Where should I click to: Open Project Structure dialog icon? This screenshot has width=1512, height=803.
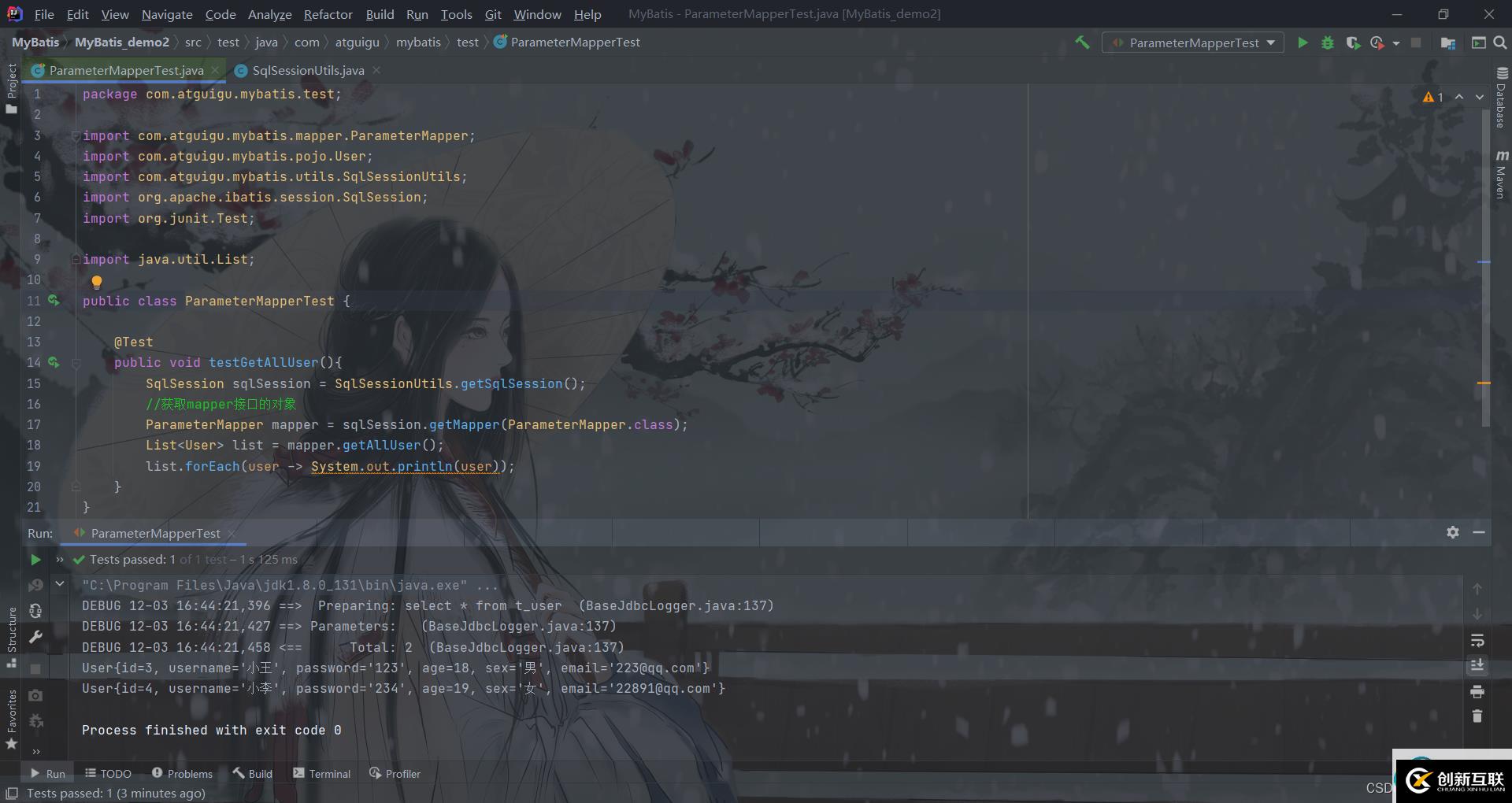[1447, 43]
